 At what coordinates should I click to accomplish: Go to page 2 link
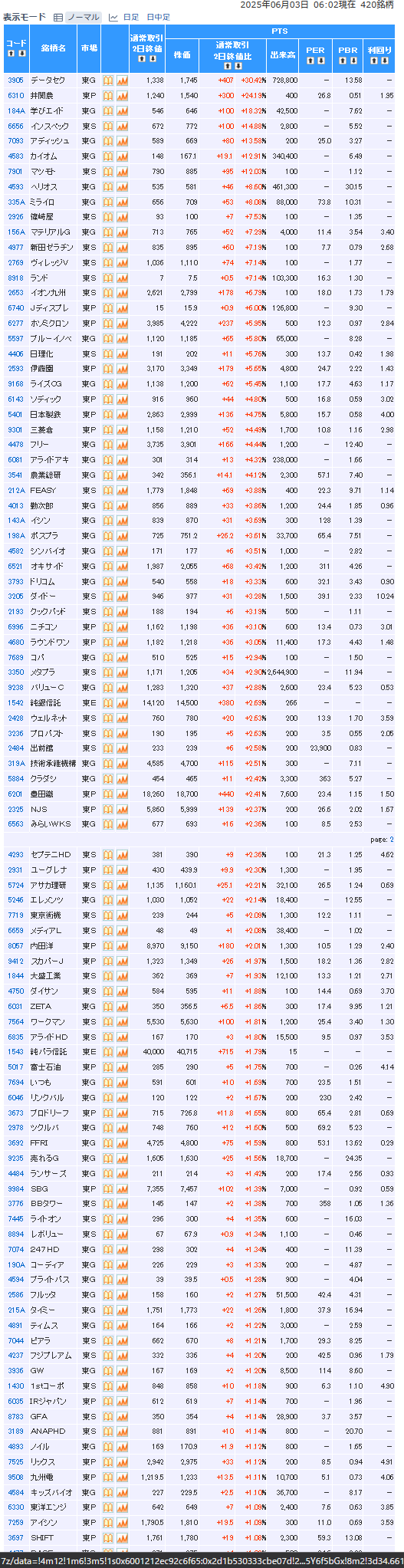(391, 840)
